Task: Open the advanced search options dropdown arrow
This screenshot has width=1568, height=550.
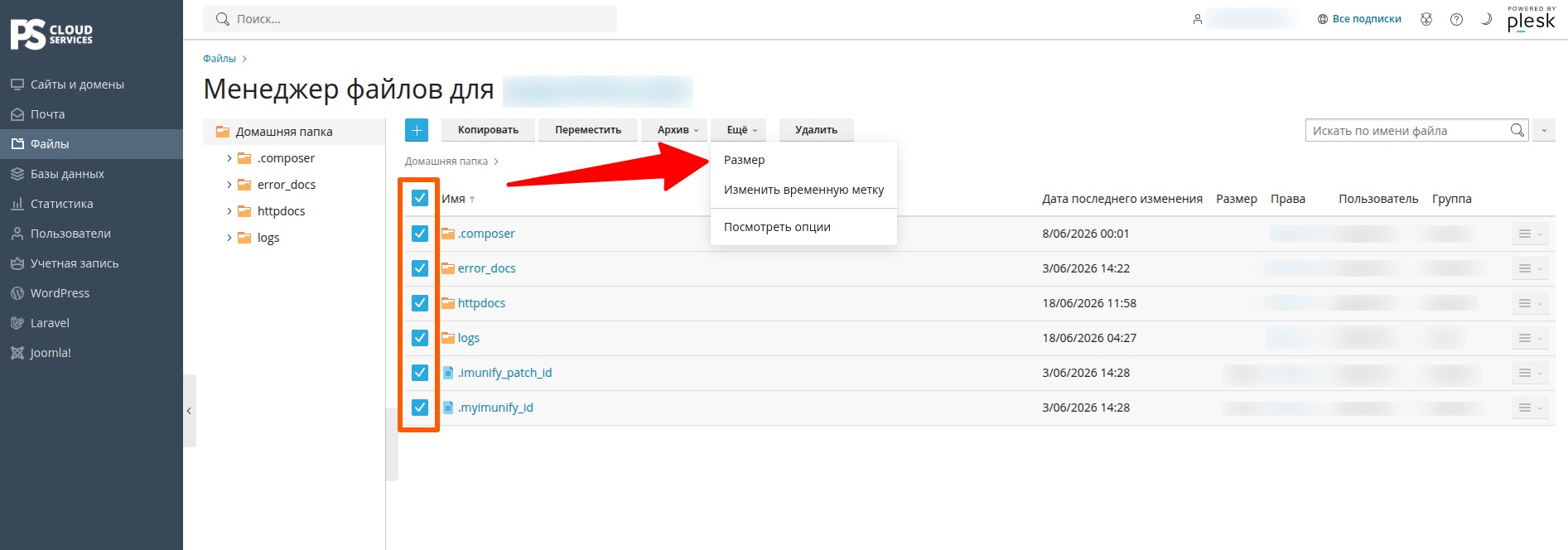Action: pos(1544,130)
